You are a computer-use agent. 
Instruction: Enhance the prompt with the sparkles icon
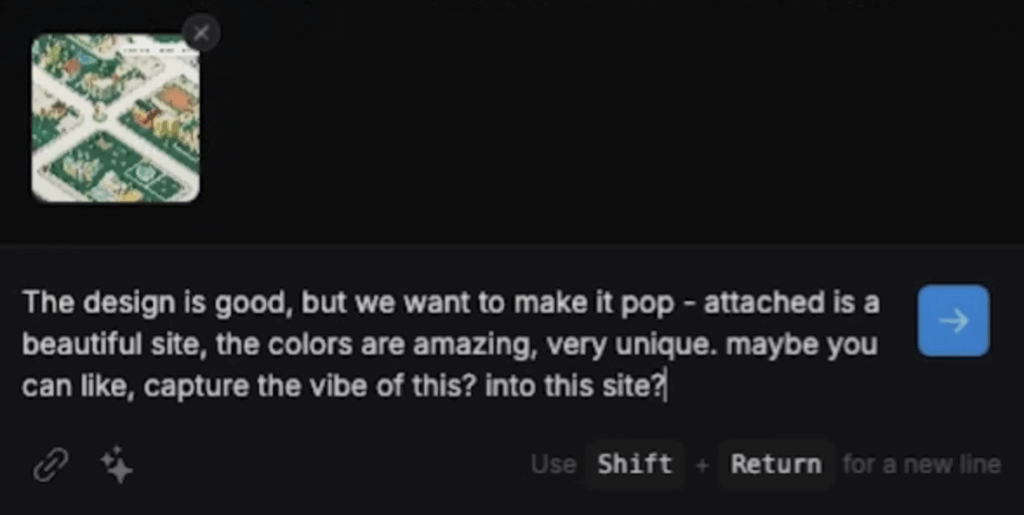(x=116, y=465)
